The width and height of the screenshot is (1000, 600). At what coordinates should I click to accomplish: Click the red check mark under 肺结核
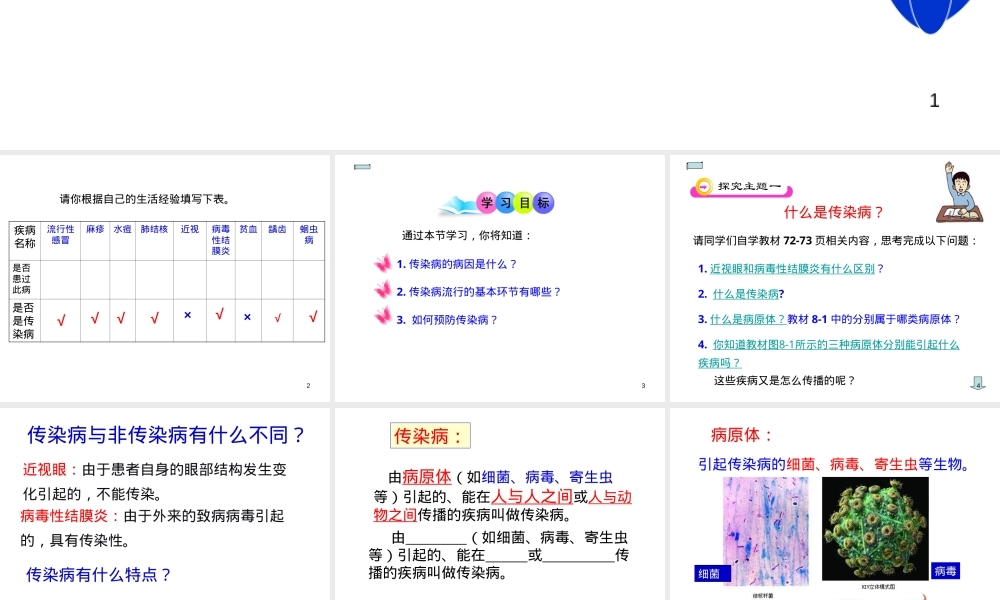click(154, 318)
